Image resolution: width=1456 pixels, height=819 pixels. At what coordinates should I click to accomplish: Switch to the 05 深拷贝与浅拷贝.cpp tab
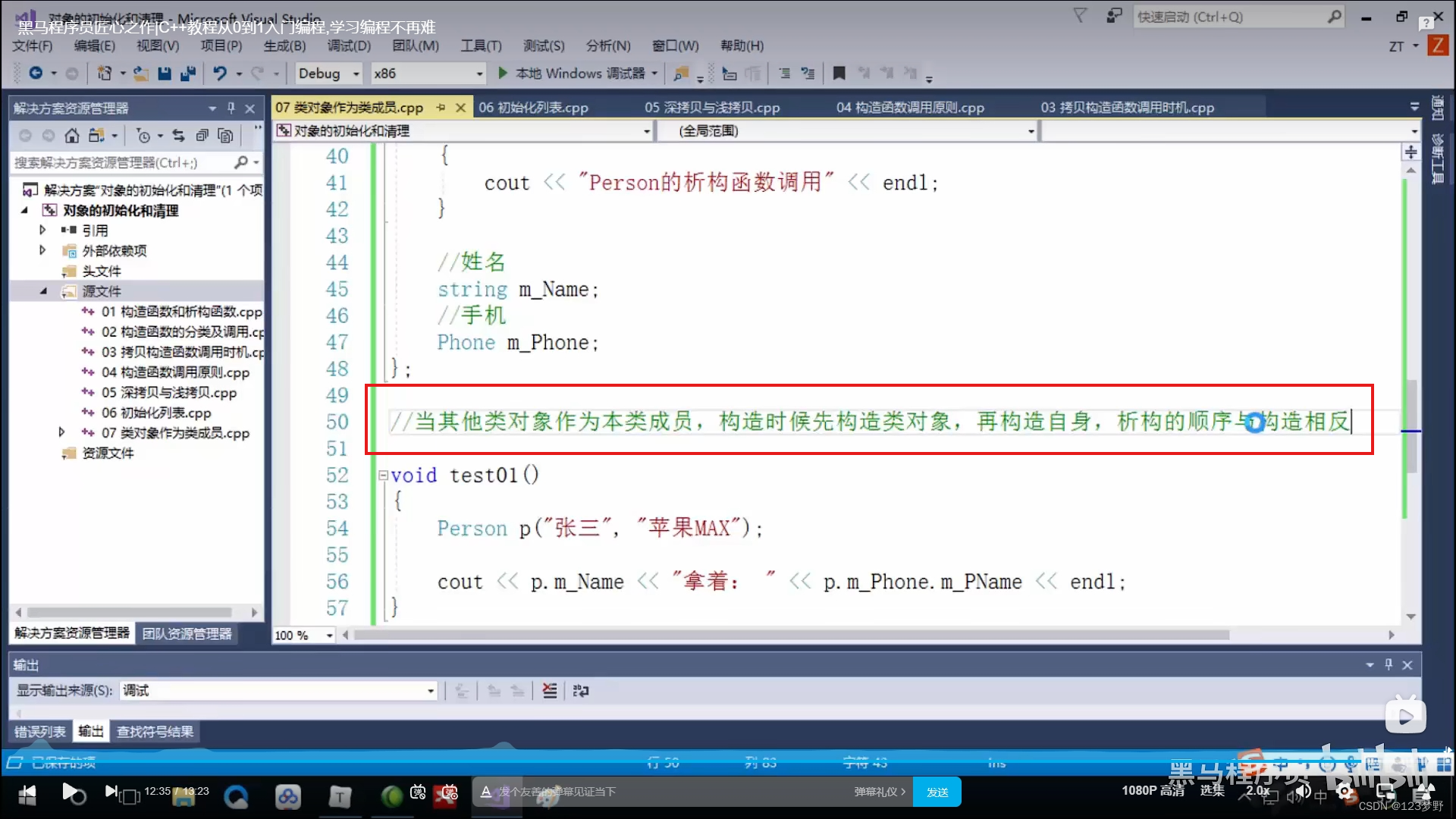712,108
